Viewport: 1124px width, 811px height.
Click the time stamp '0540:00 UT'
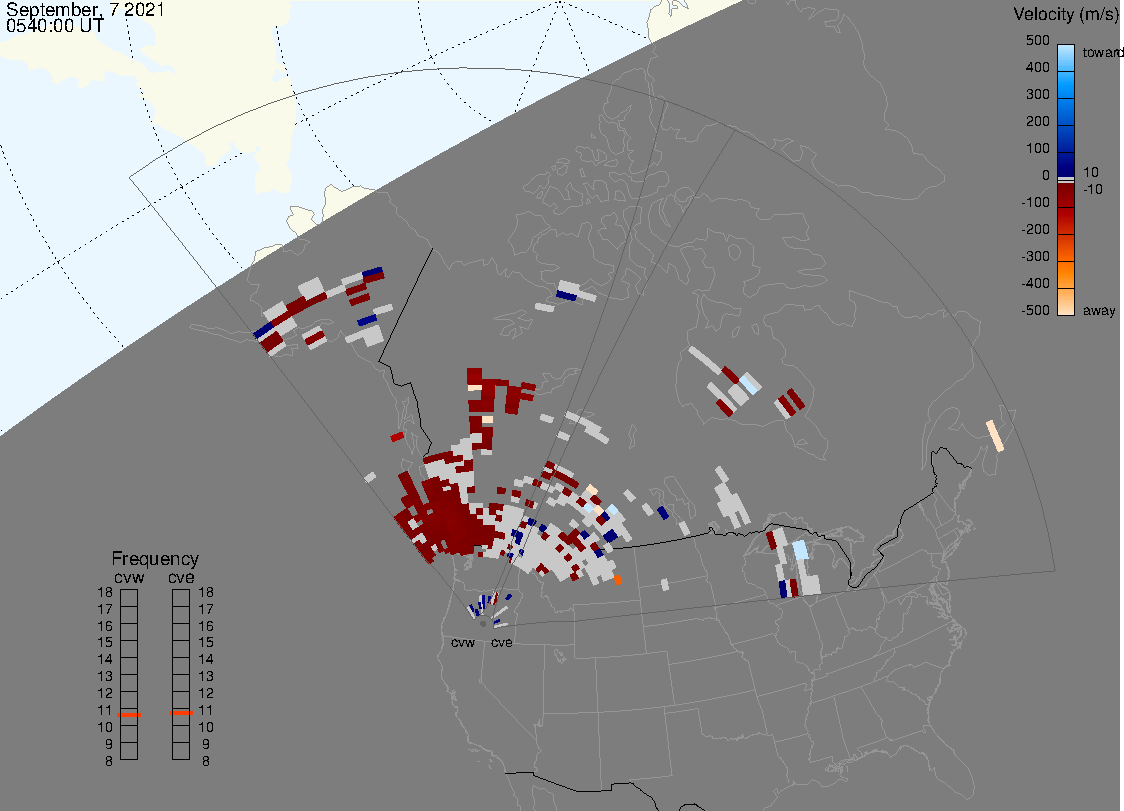point(54,26)
